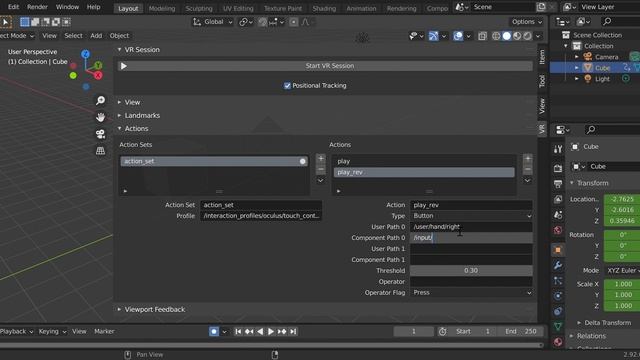Open the Physics properties icon
This screenshot has width=640, height=360.
[558, 296]
